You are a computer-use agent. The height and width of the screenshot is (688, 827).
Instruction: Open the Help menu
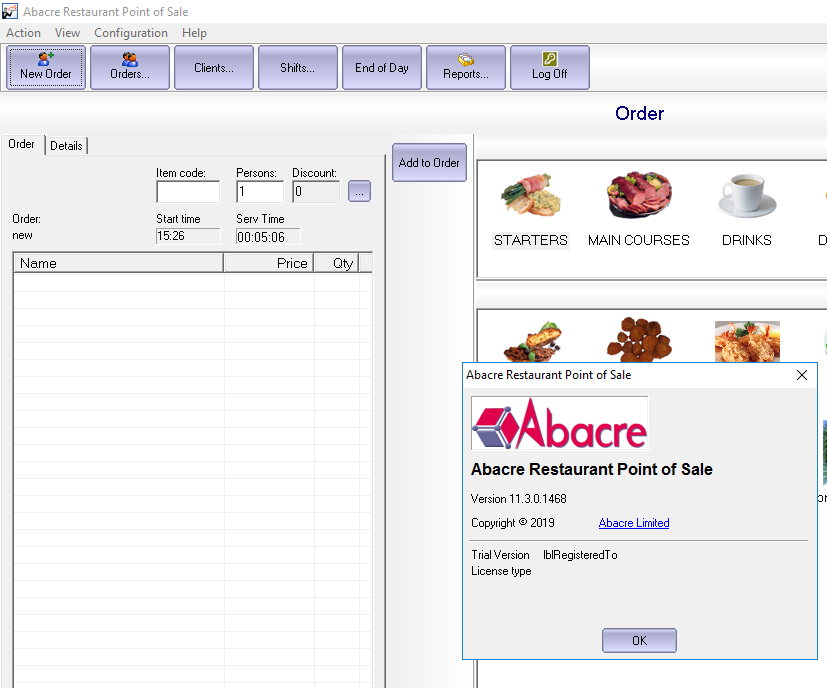click(x=194, y=33)
